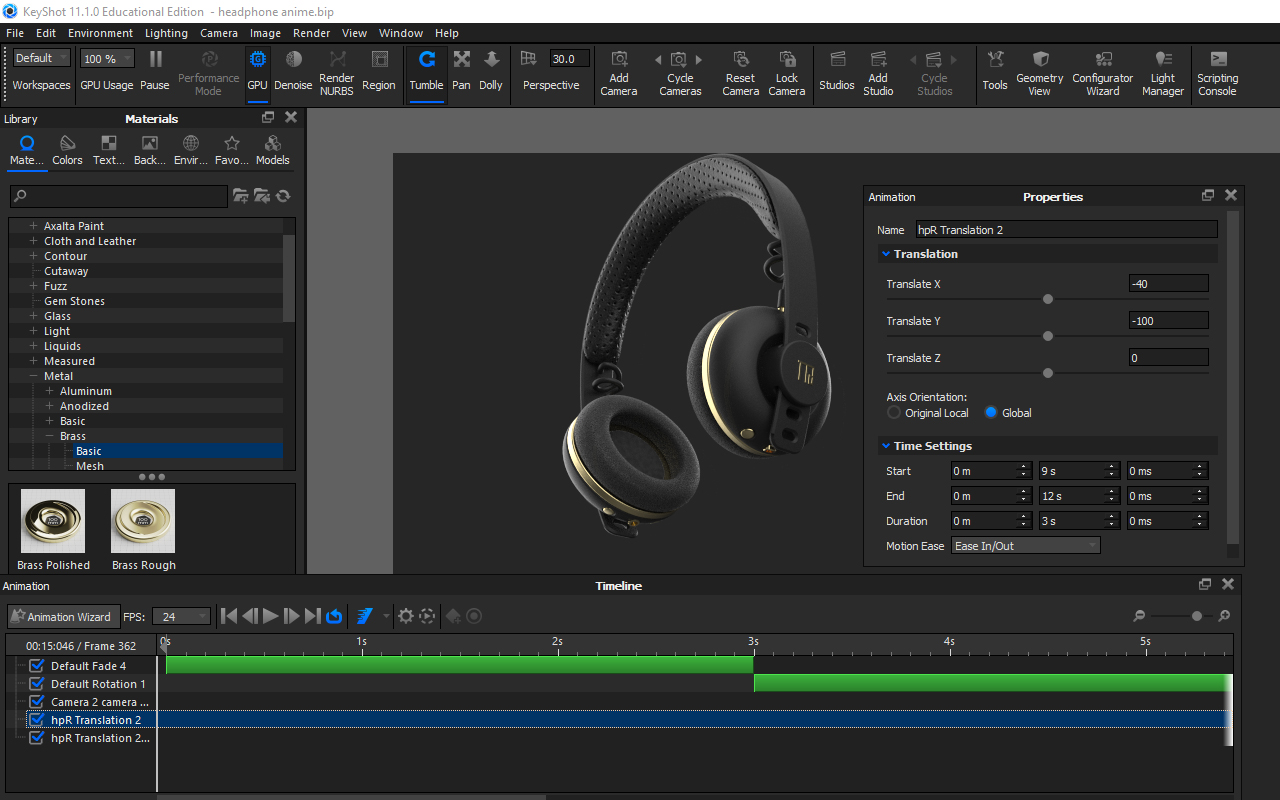Jump to the animation start
Viewport: 1280px width, 800px height.
pyautogui.click(x=229, y=616)
